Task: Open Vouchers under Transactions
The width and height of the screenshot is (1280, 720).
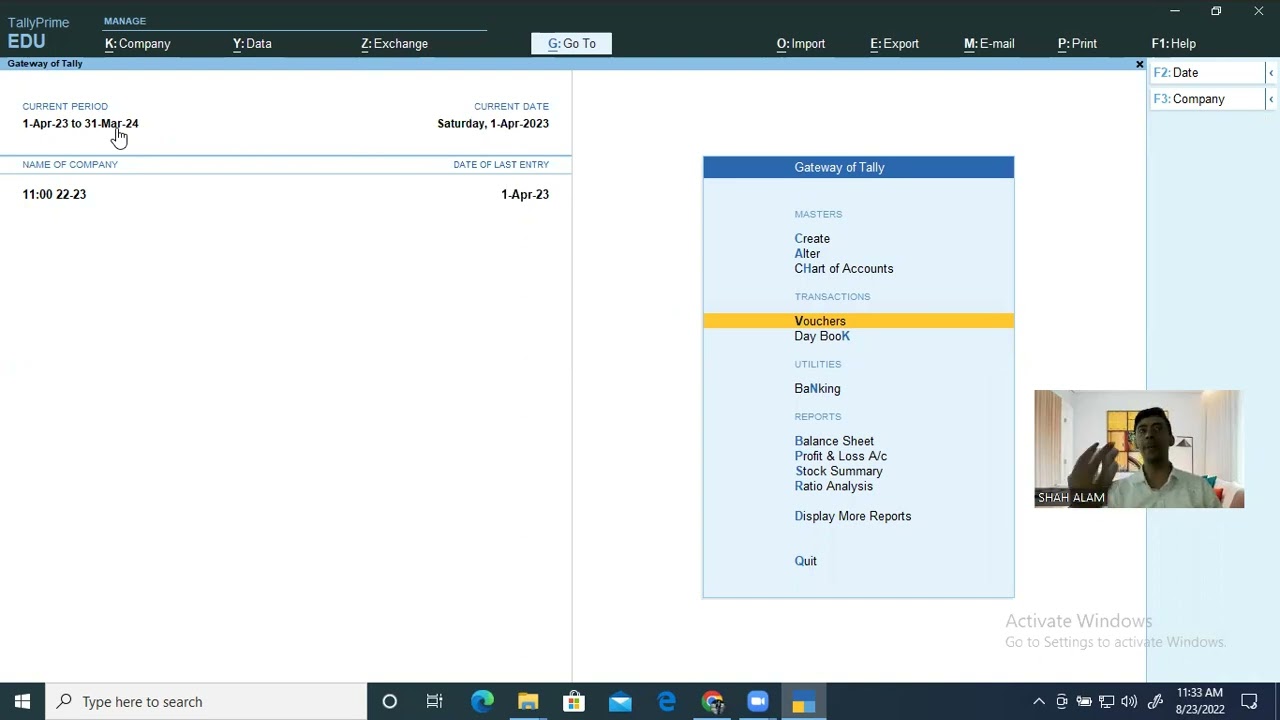Action: [x=858, y=321]
